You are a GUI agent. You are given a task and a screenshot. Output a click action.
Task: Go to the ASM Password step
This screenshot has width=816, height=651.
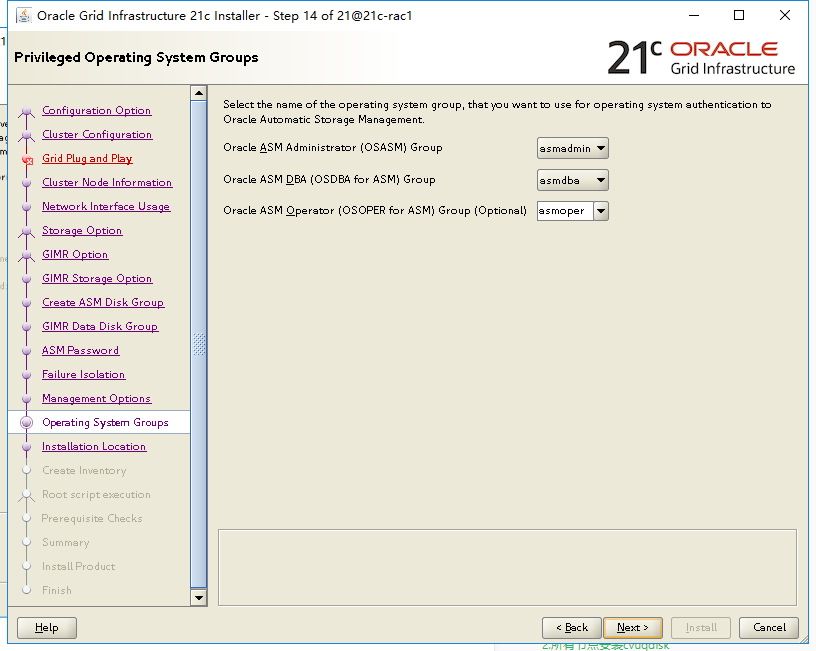(81, 350)
